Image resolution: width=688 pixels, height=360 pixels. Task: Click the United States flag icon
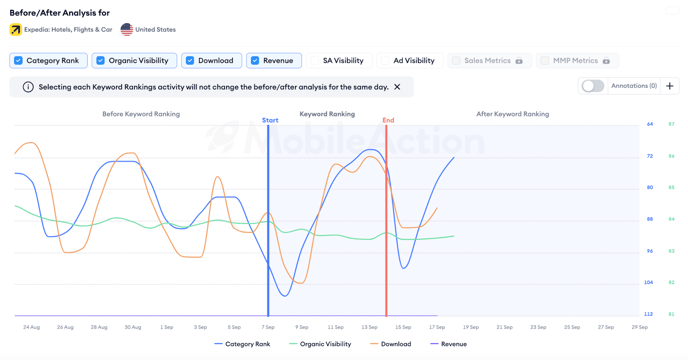(x=127, y=29)
